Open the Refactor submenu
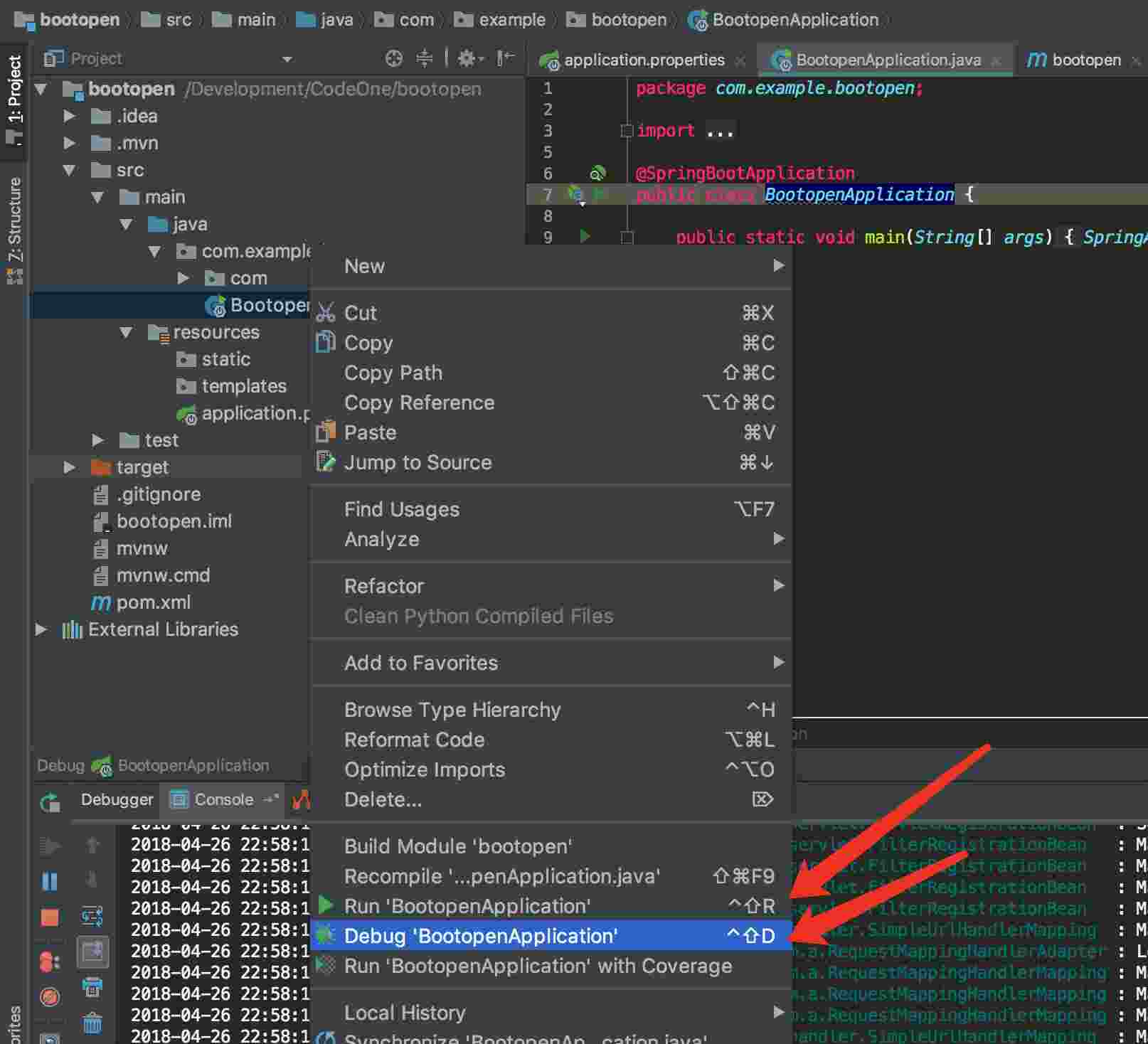Image resolution: width=1148 pixels, height=1044 pixels. 551,586
